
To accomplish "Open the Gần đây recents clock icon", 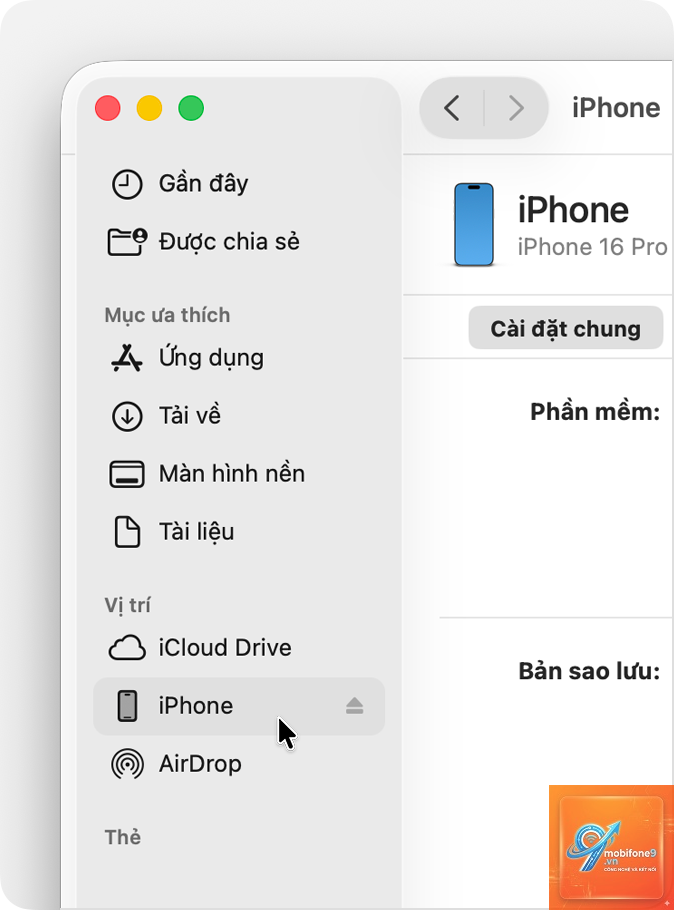I will (x=127, y=184).
